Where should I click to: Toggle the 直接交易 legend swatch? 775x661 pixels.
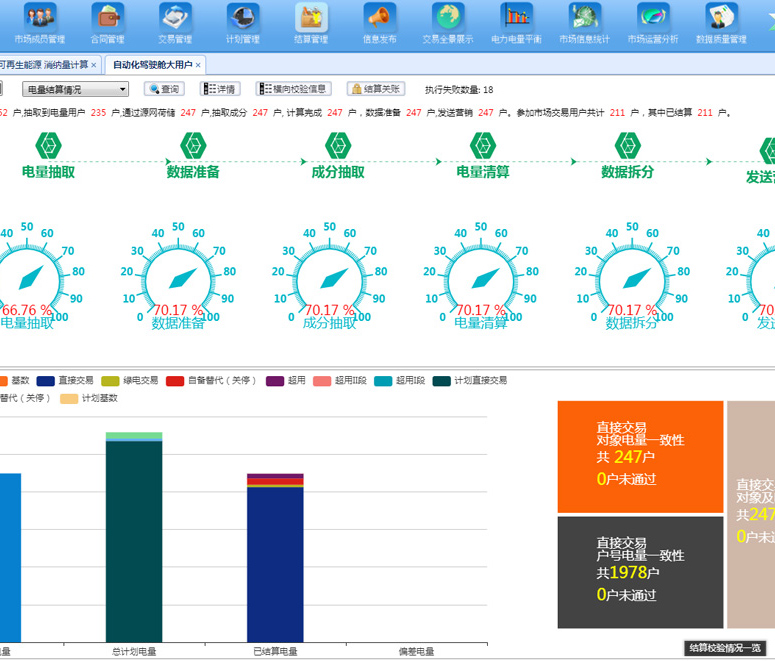[45, 381]
